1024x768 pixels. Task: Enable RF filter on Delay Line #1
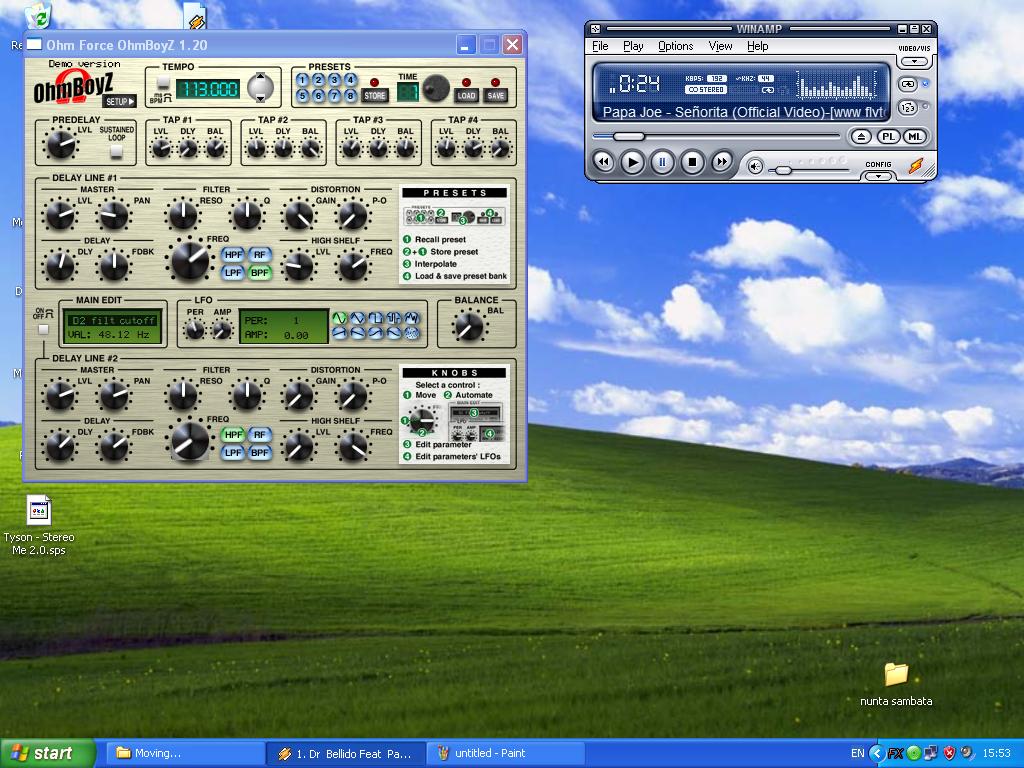click(x=260, y=255)
